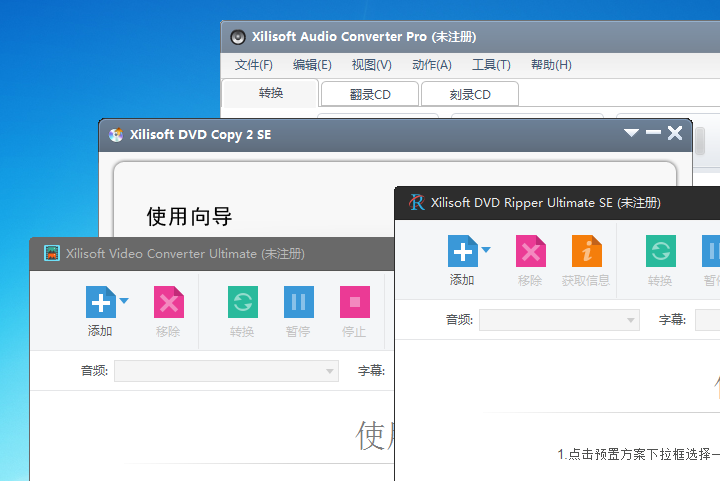
Task: Click Stop (停止) icon in Video Converter Ultimate
Action: pos(355,302)
